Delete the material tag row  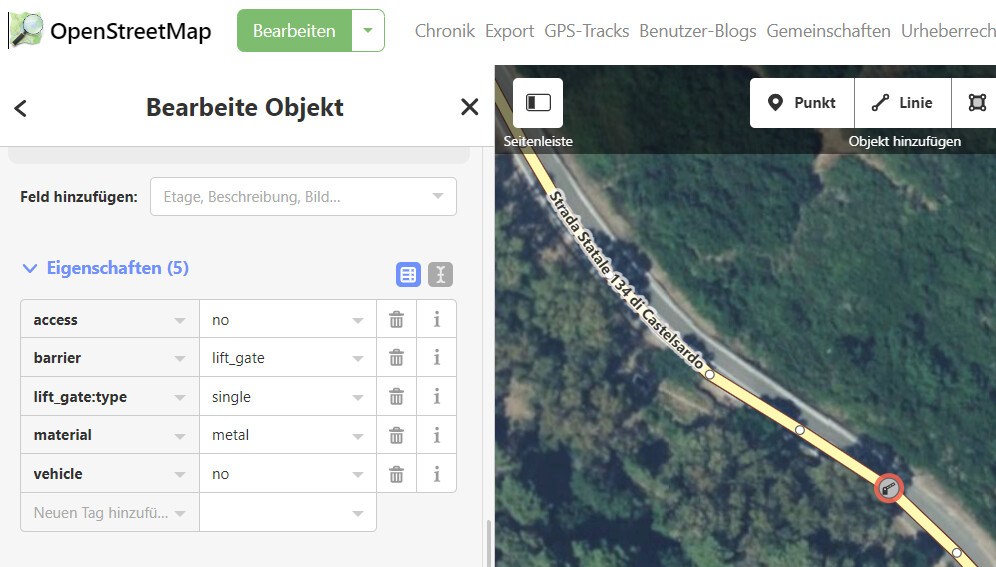coord(396,435)
